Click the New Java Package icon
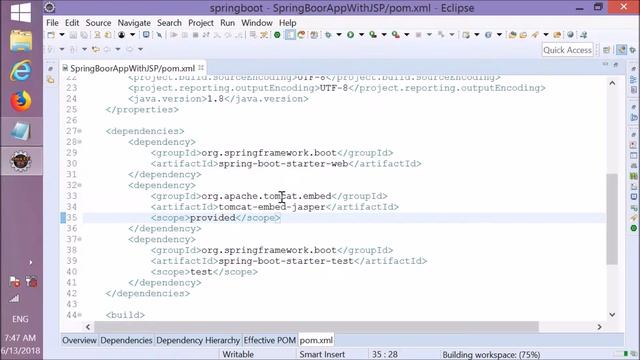Viewport: 640px width, 360px height. pyautogui.click(x=466, y=35)
